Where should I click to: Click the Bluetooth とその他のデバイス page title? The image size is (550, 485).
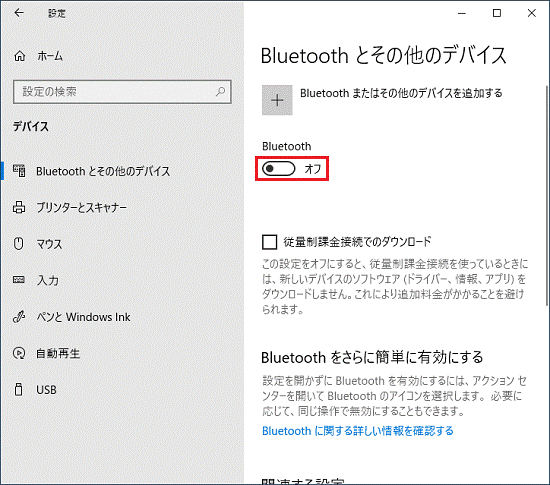pos(383,55)
